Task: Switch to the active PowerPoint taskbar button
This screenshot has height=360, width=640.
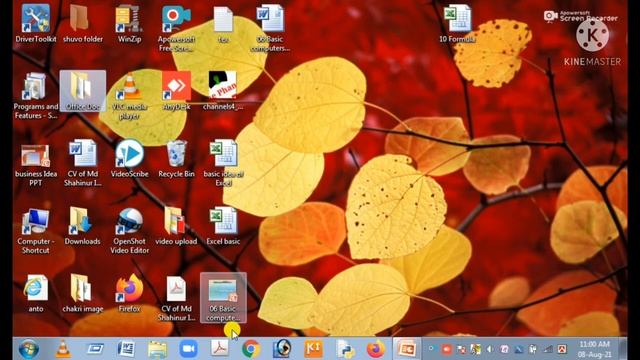Action: 407,349
